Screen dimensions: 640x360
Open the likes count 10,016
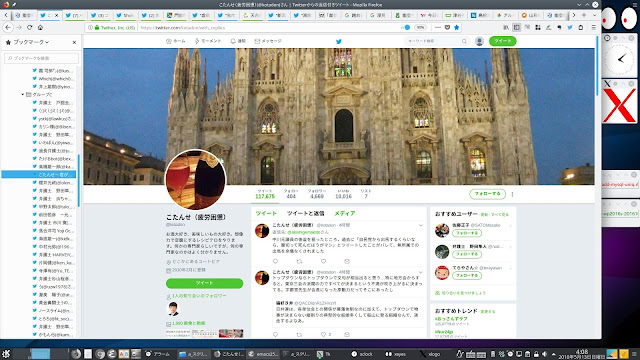click(343, 194)
